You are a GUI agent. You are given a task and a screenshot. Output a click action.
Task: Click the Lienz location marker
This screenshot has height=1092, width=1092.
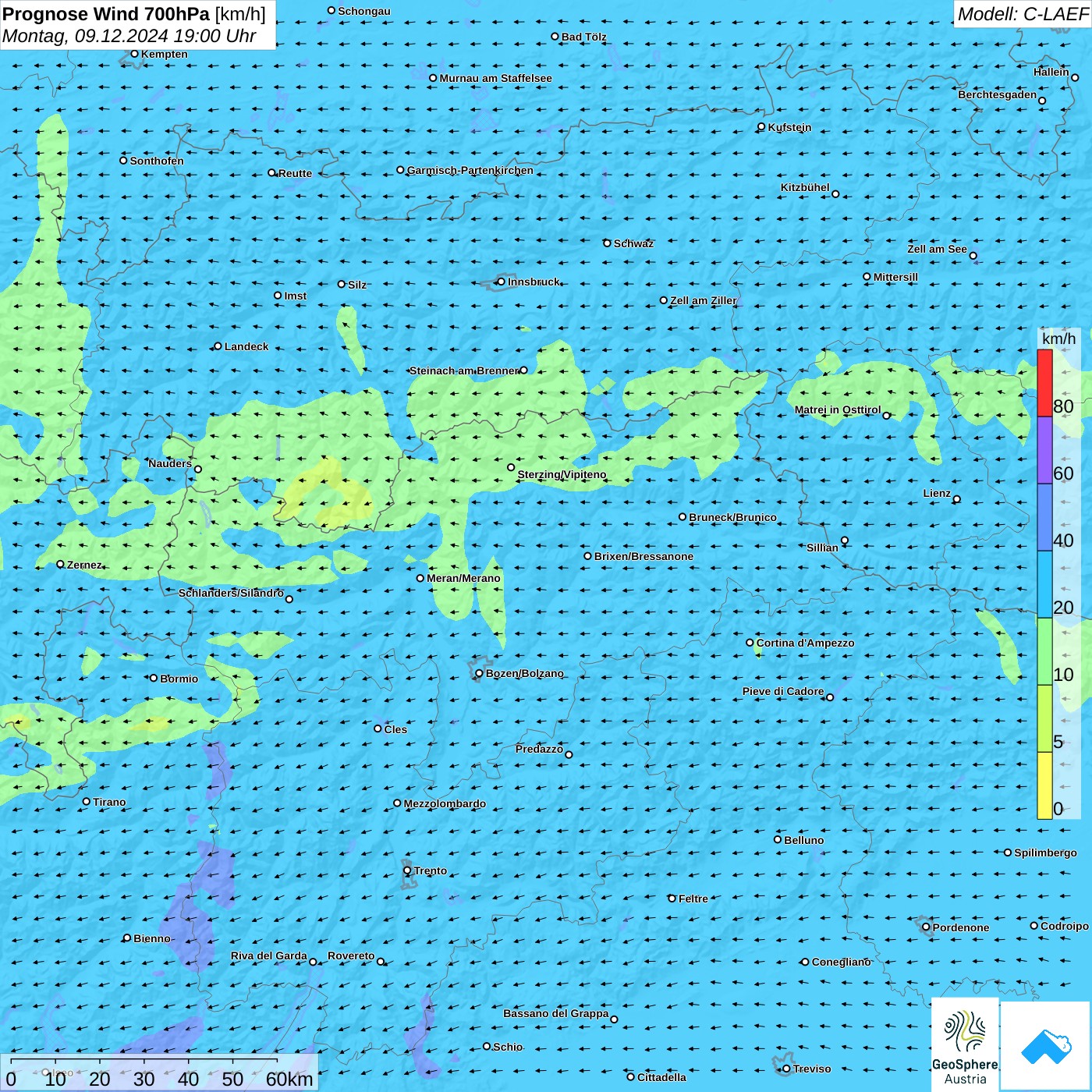957,499
